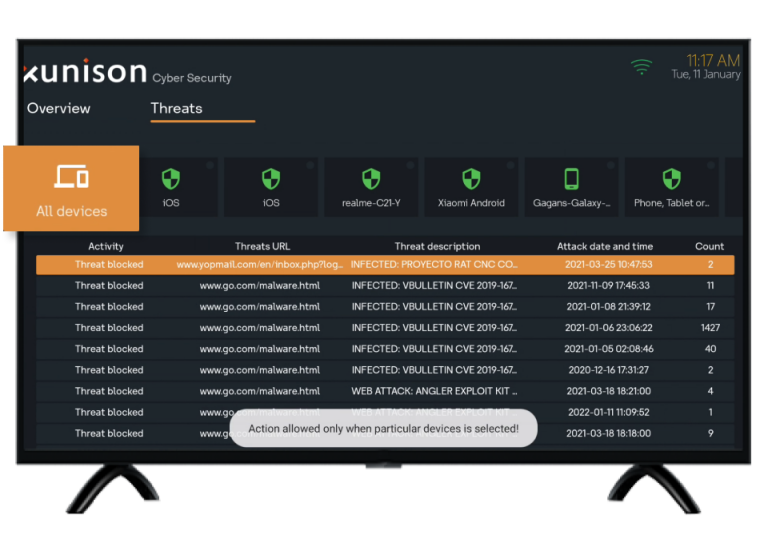768x559 pixels.
Task: Click the Tue, 11 January date
Action: click(x=706, y=74)
